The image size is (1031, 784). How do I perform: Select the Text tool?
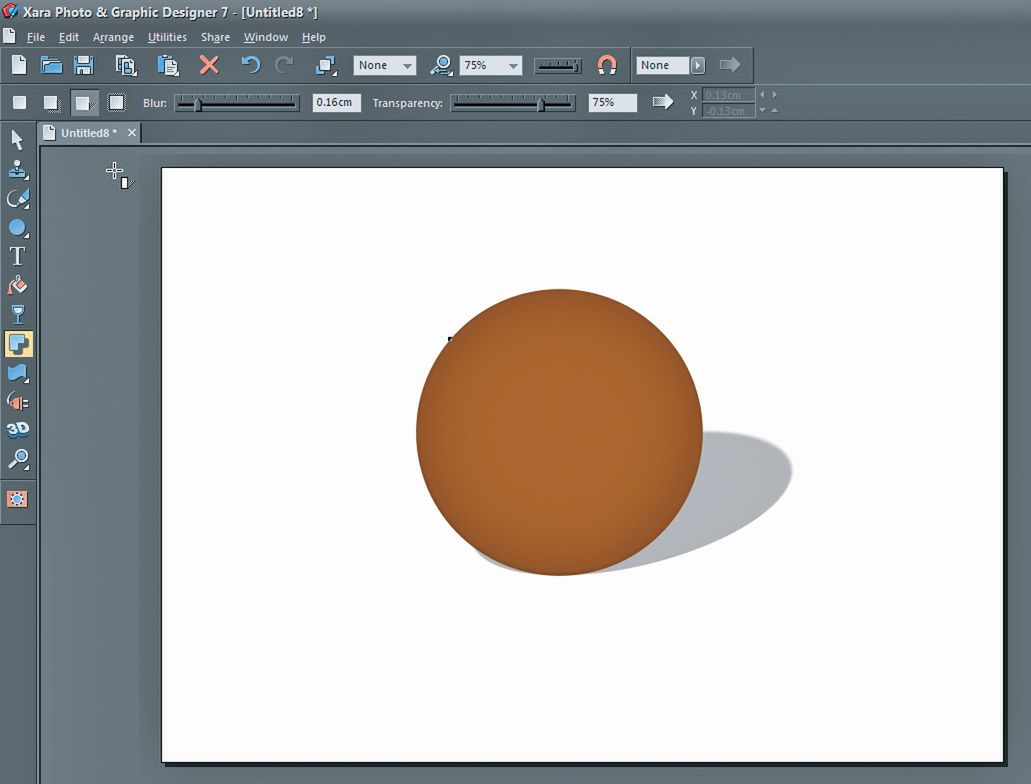pos(17,256)
